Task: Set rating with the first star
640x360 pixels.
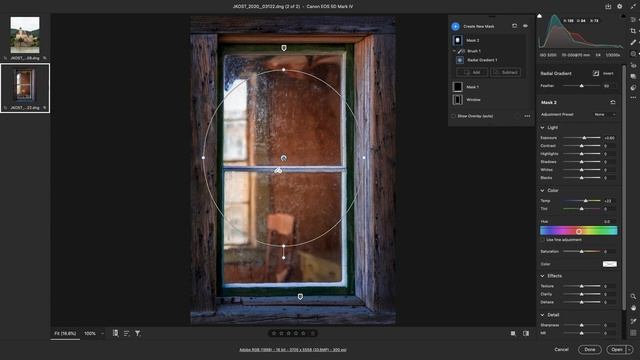Action: point(274,333)
